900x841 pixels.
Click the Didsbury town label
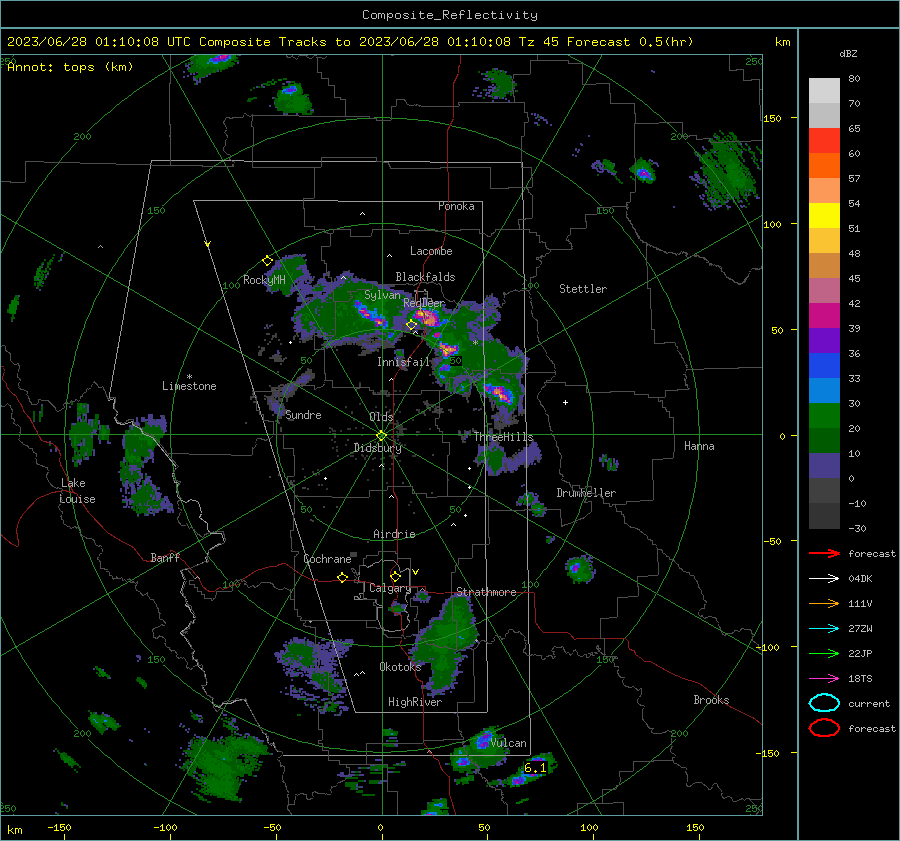(x=378, y=448)
